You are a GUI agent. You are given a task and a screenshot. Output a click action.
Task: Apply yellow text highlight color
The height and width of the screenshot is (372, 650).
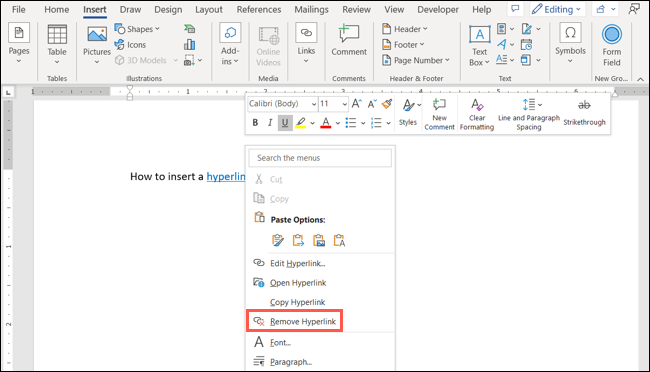coord(301,123)
